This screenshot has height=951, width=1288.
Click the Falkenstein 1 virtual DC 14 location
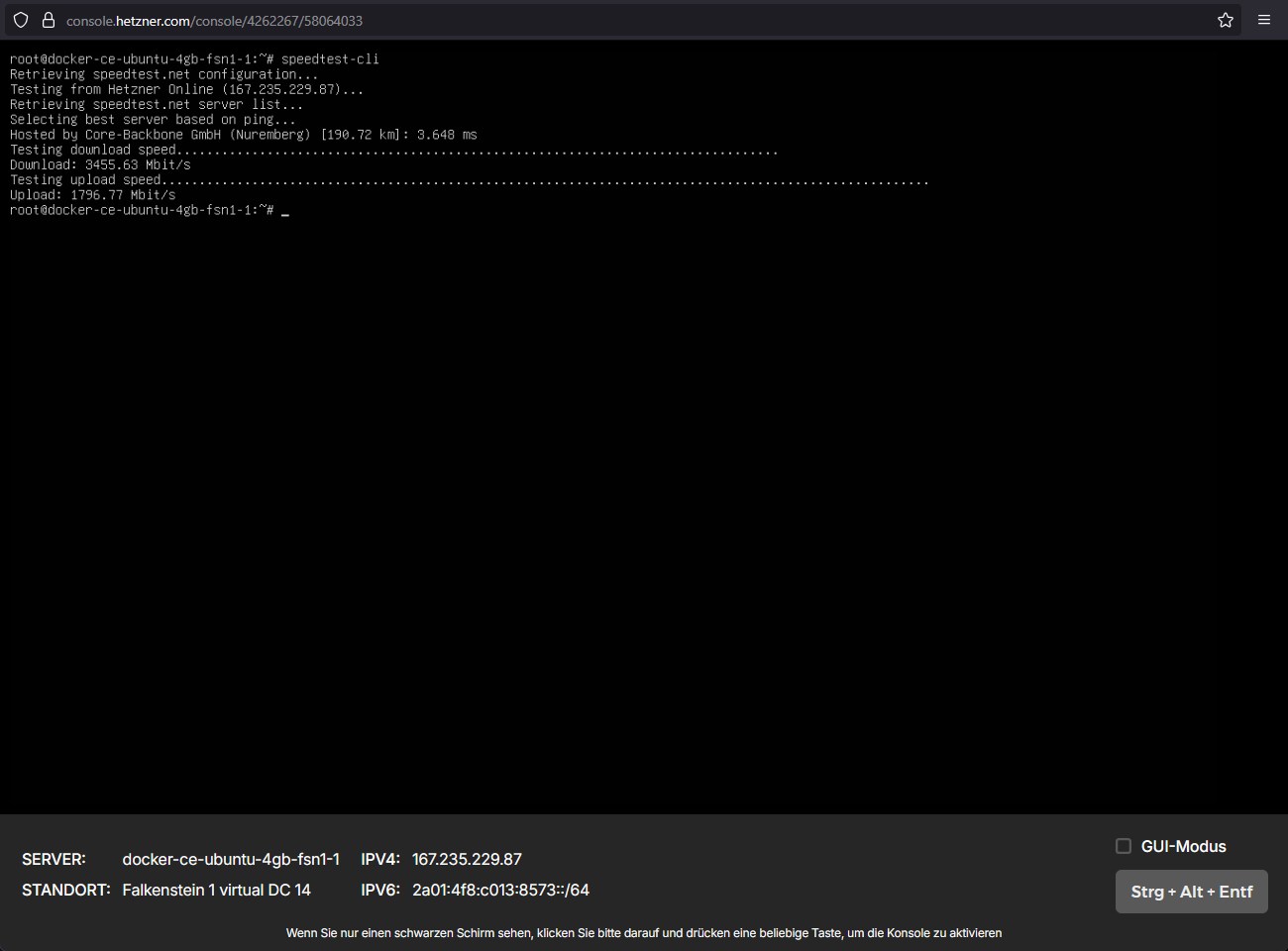pos(216,890)
